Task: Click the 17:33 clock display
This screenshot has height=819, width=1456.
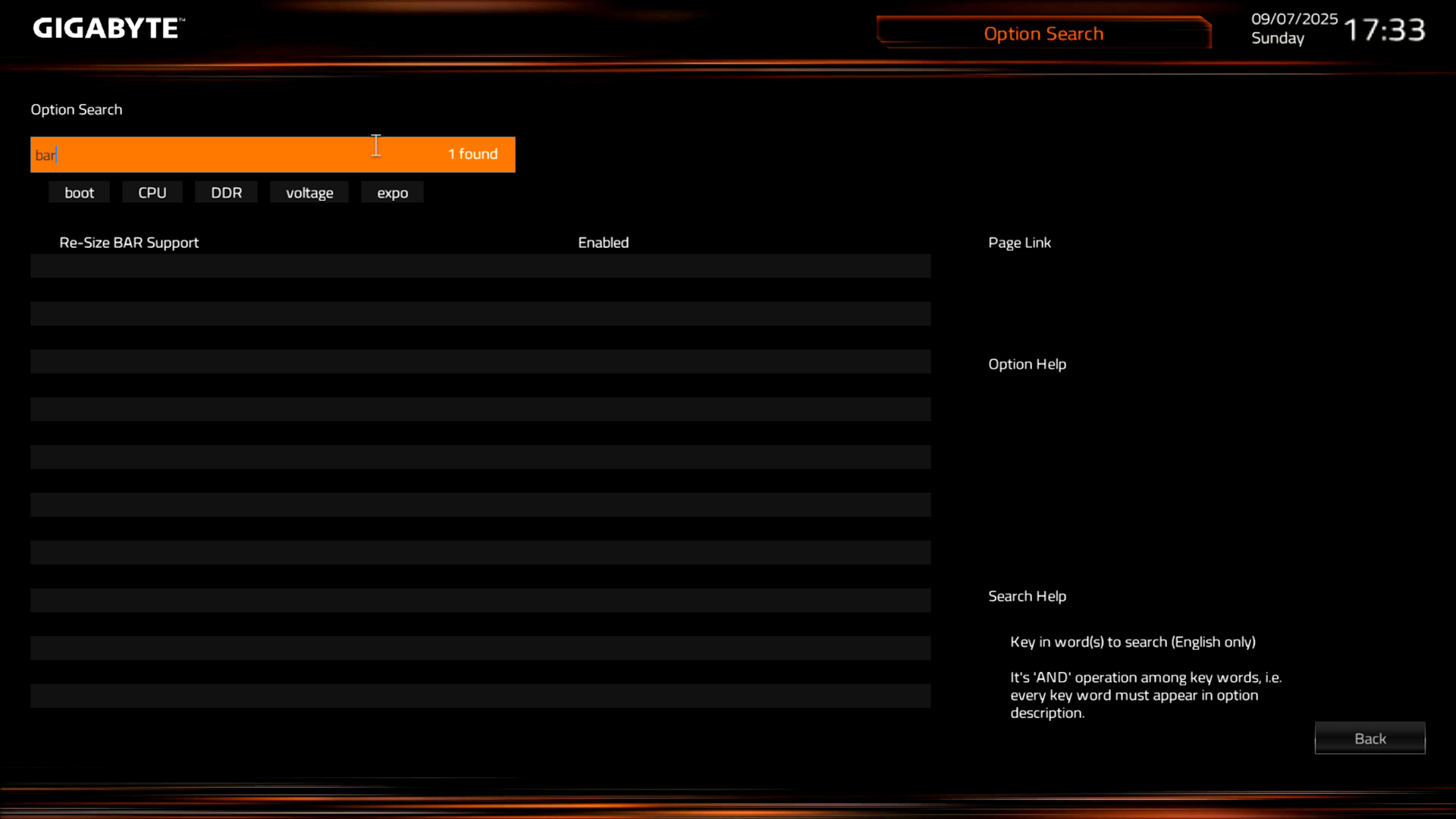Action: click(1384, 30)
